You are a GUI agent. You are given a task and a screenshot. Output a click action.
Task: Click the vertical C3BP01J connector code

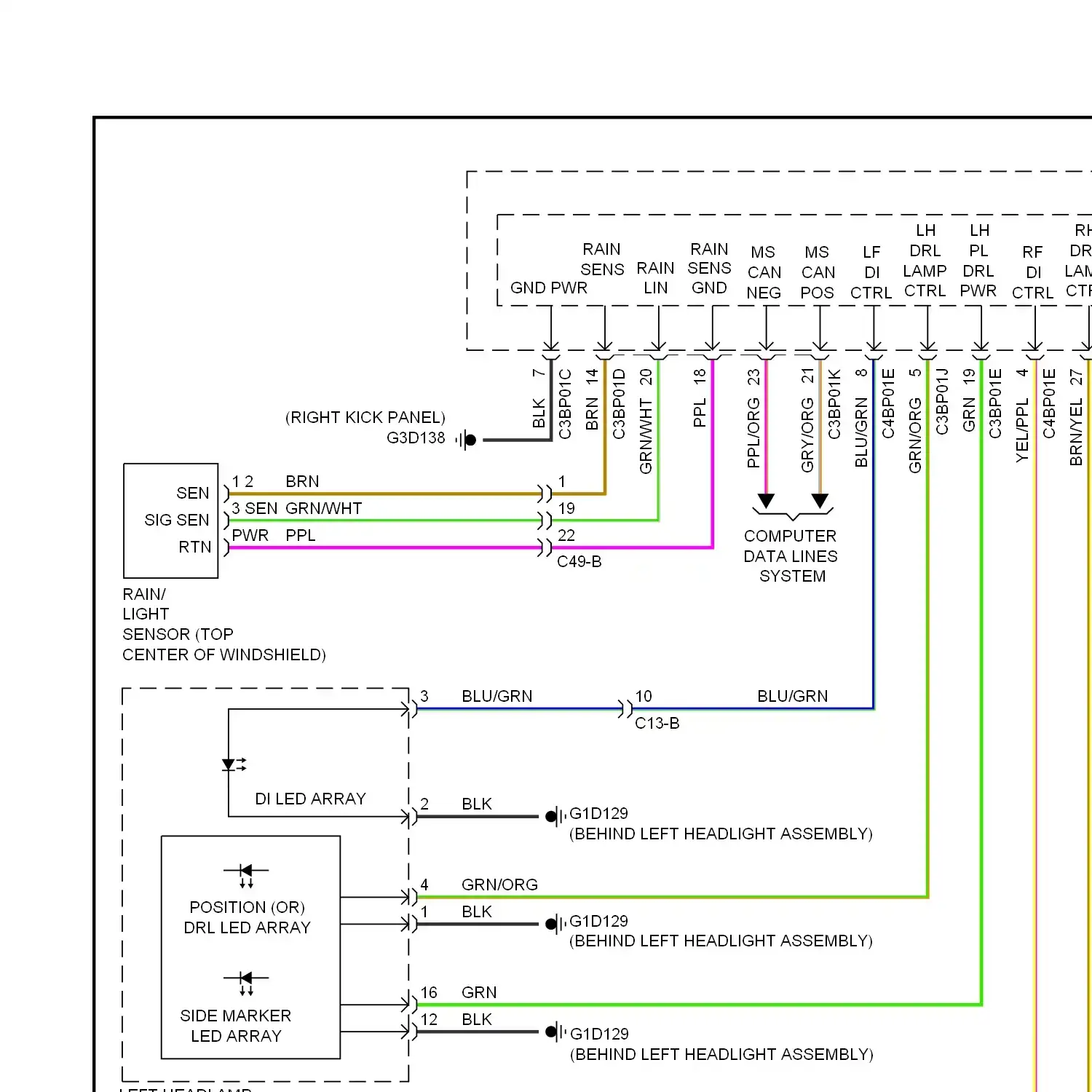pos(942,402)
